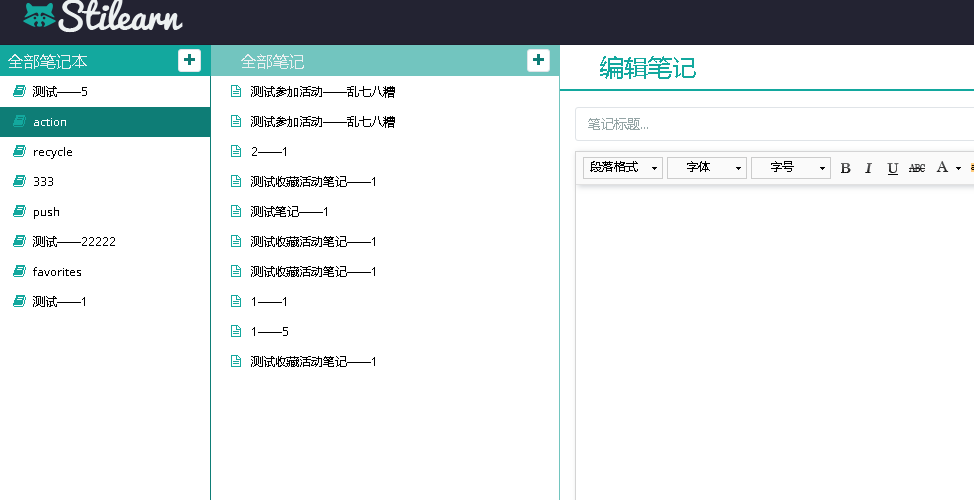This screenshot has width=974, height=500.
Task: Toggle italic formatting in editor toolbar
Action: tap(868, 168)
